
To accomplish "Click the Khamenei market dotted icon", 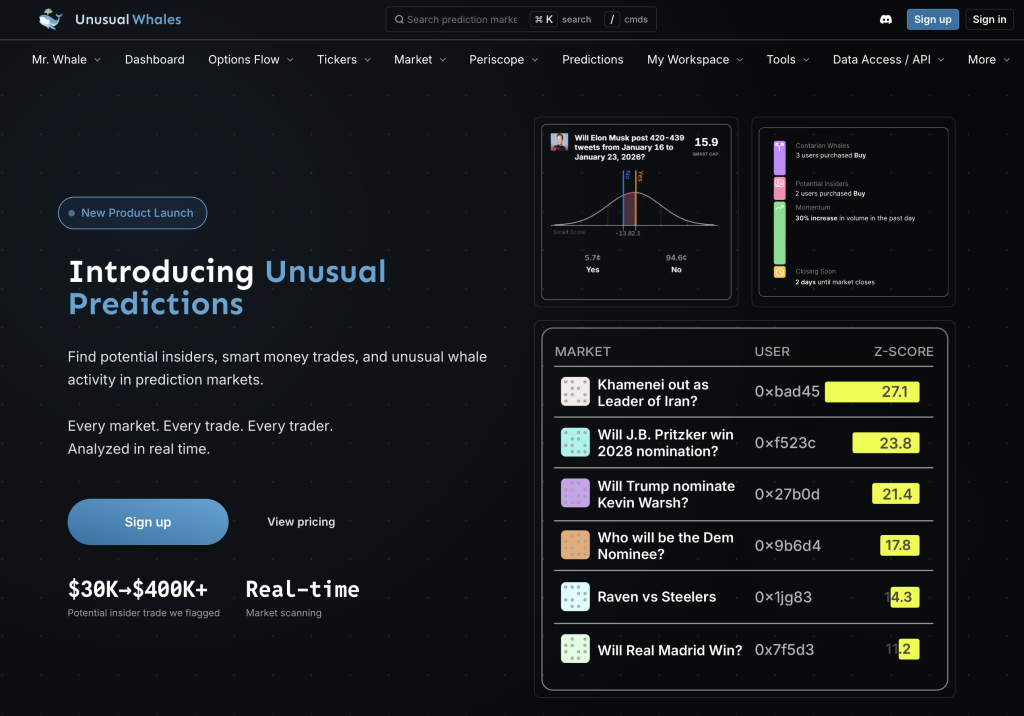I will click(575, 392).
